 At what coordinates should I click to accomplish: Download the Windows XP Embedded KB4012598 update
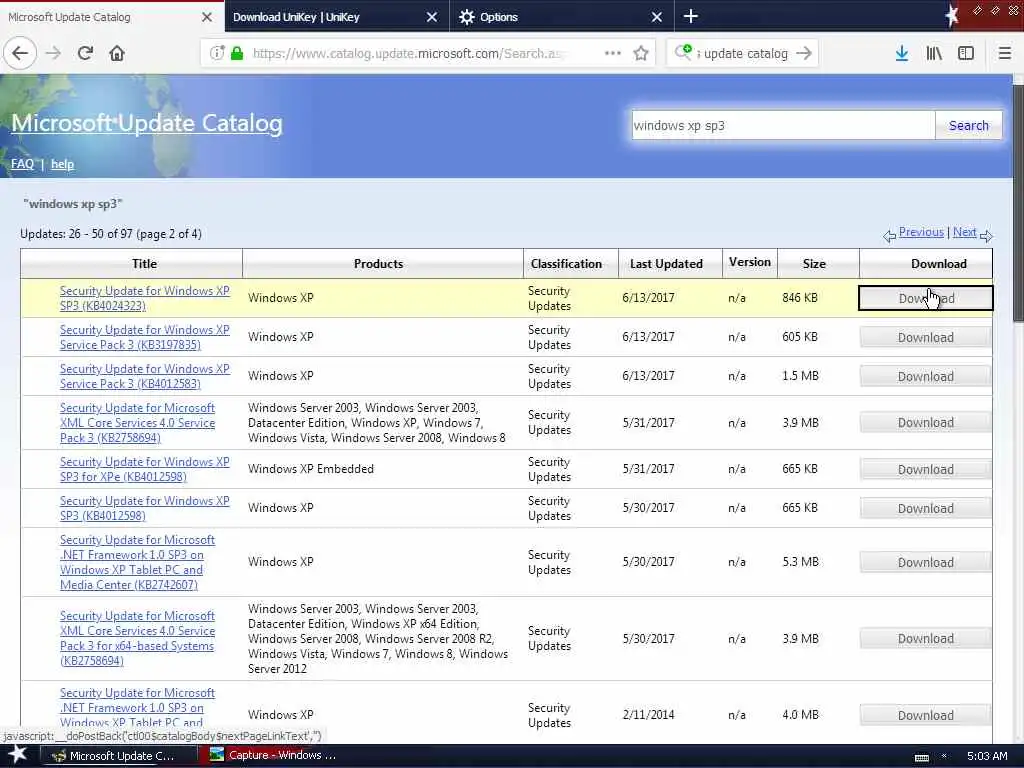[925, 470]
